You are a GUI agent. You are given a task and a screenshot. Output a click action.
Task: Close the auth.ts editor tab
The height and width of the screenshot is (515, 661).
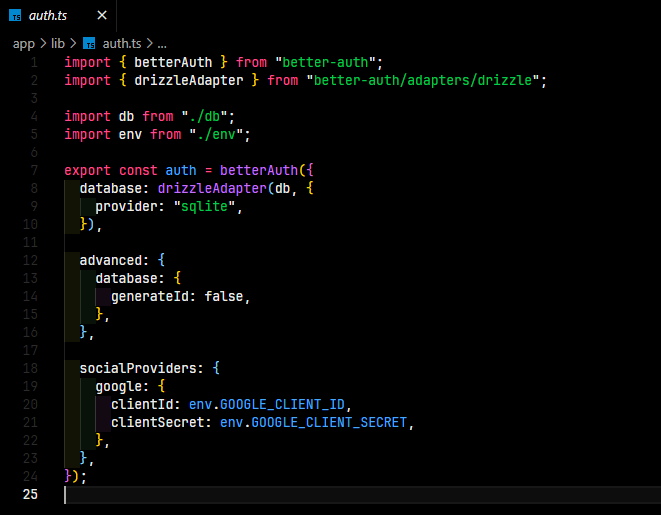102,16
